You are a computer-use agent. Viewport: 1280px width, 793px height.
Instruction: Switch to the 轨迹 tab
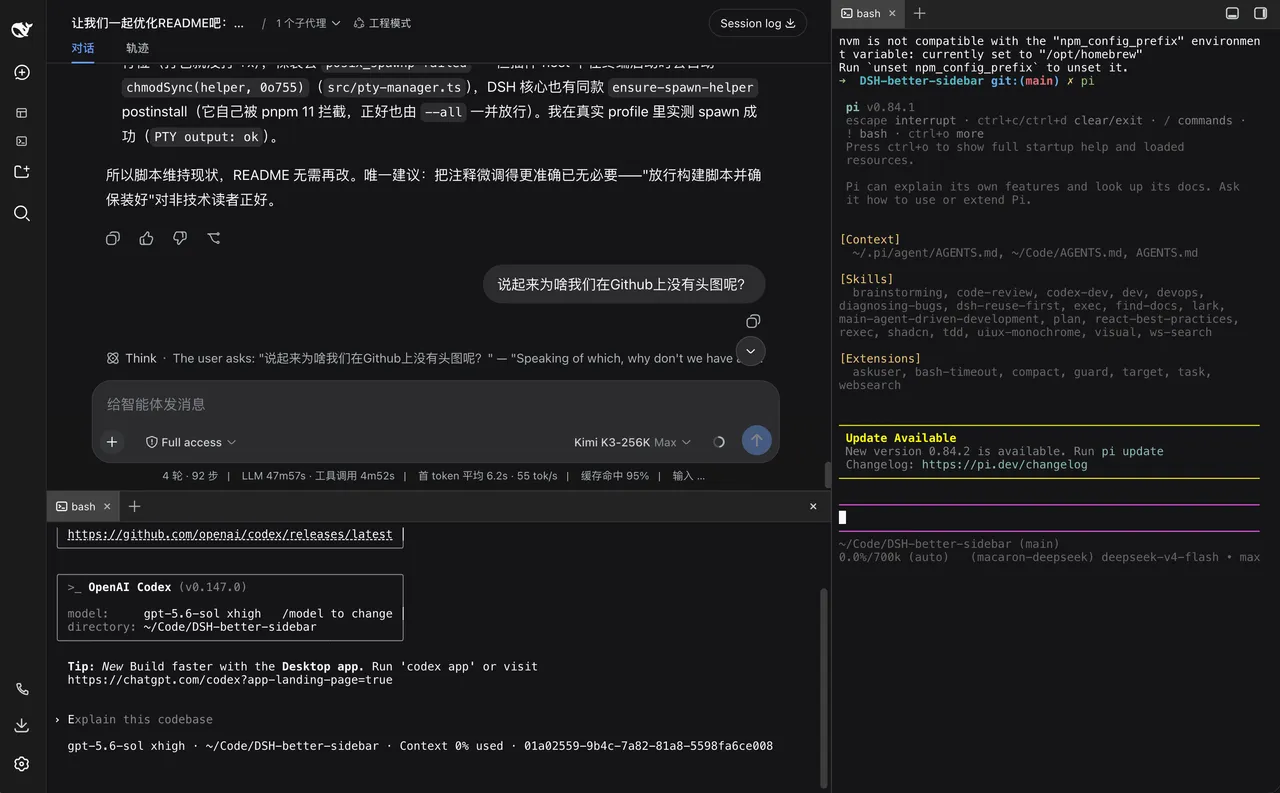(137, 48)
